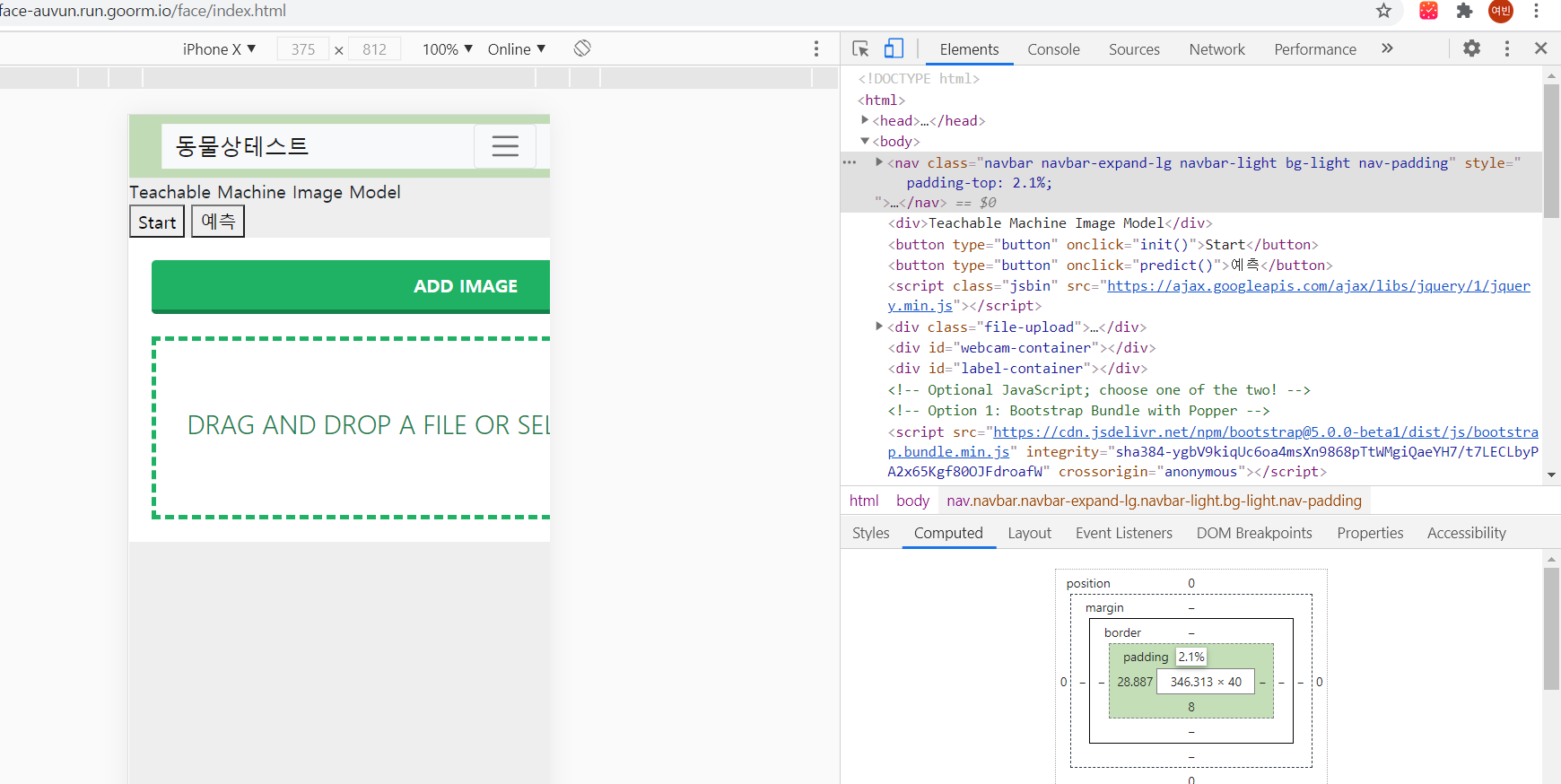Click the ellipsis beside the nav element

[x=850, y=162]
